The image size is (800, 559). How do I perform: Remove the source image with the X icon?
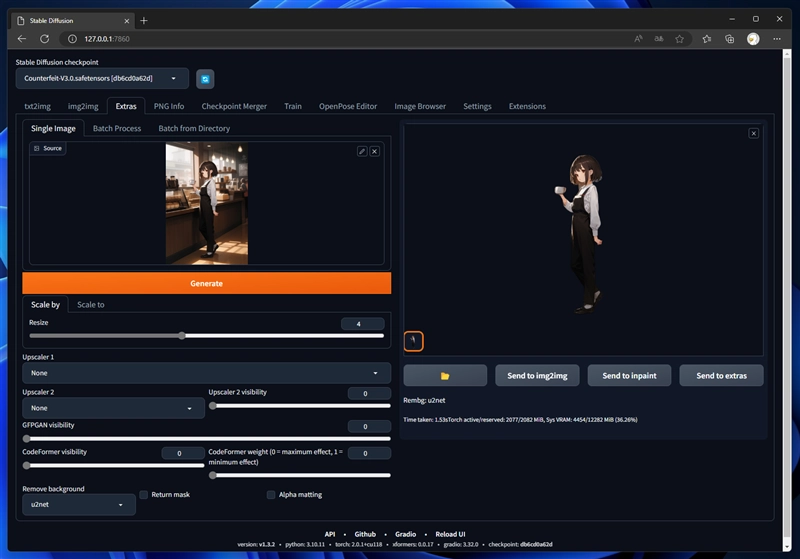[x=375, y=151]
